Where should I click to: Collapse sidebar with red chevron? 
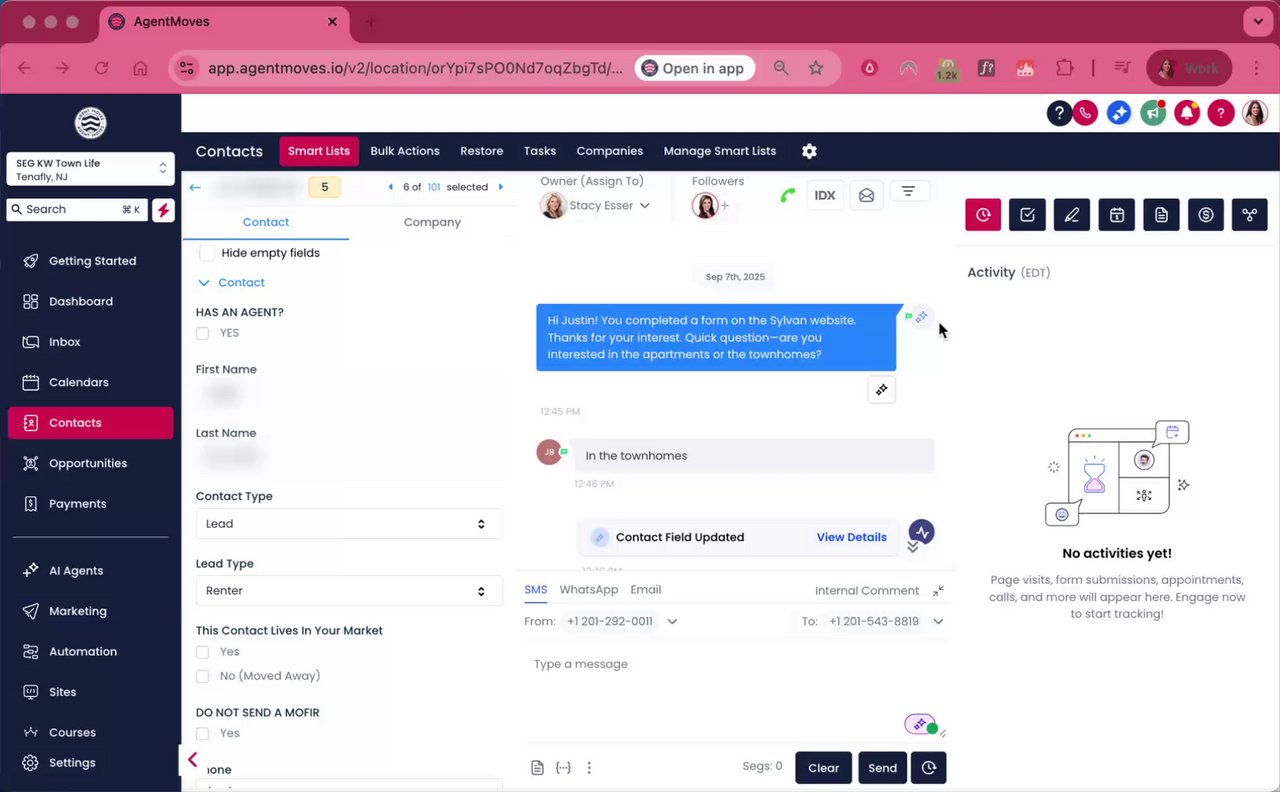coord(192,760)
